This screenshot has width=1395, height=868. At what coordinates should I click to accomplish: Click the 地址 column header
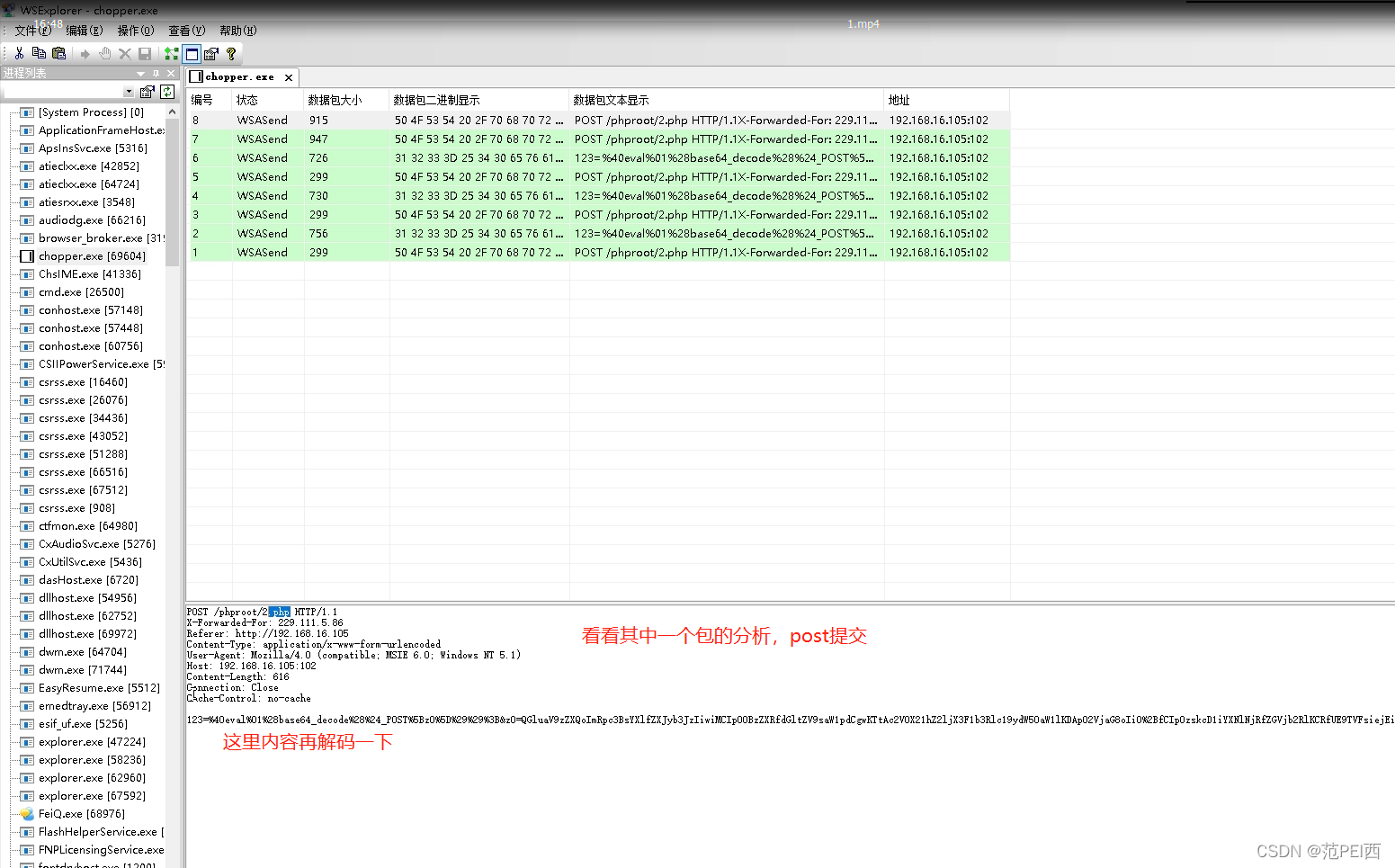pyautogui.click(x=947, y=100)
